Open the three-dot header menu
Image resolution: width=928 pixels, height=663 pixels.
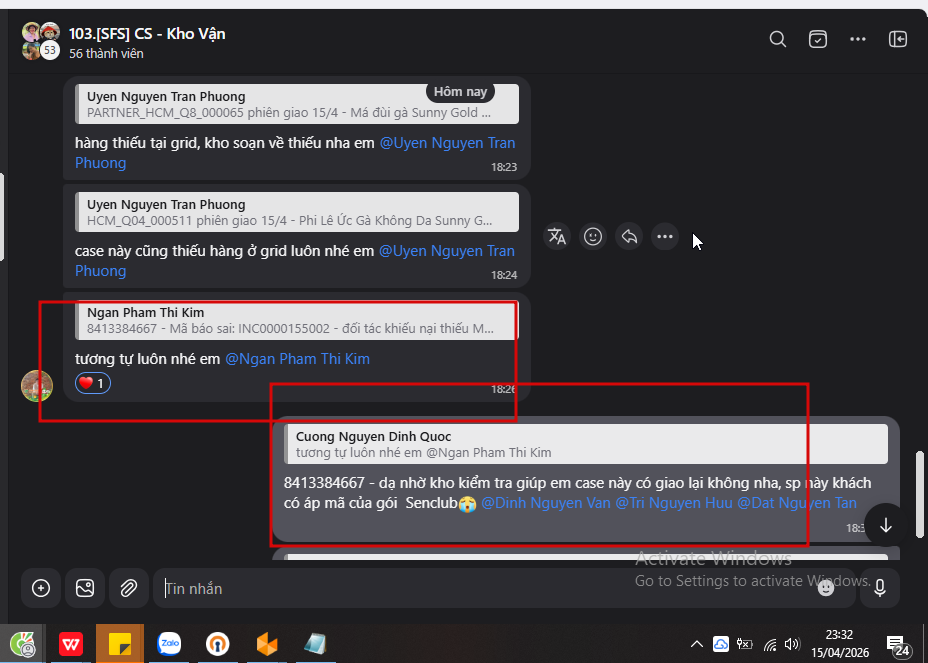tap(858, 40)
